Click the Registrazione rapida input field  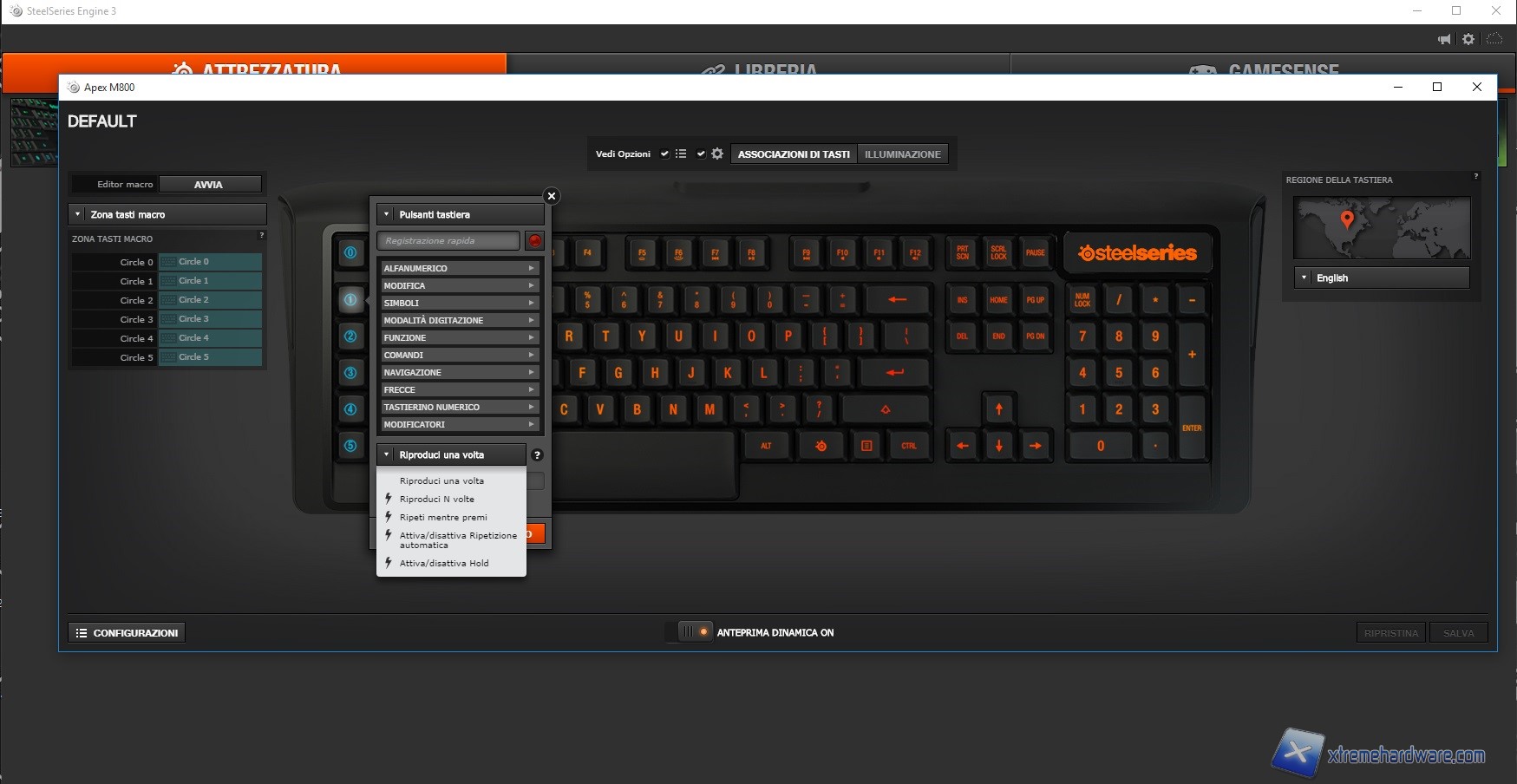tap(448, 241)
